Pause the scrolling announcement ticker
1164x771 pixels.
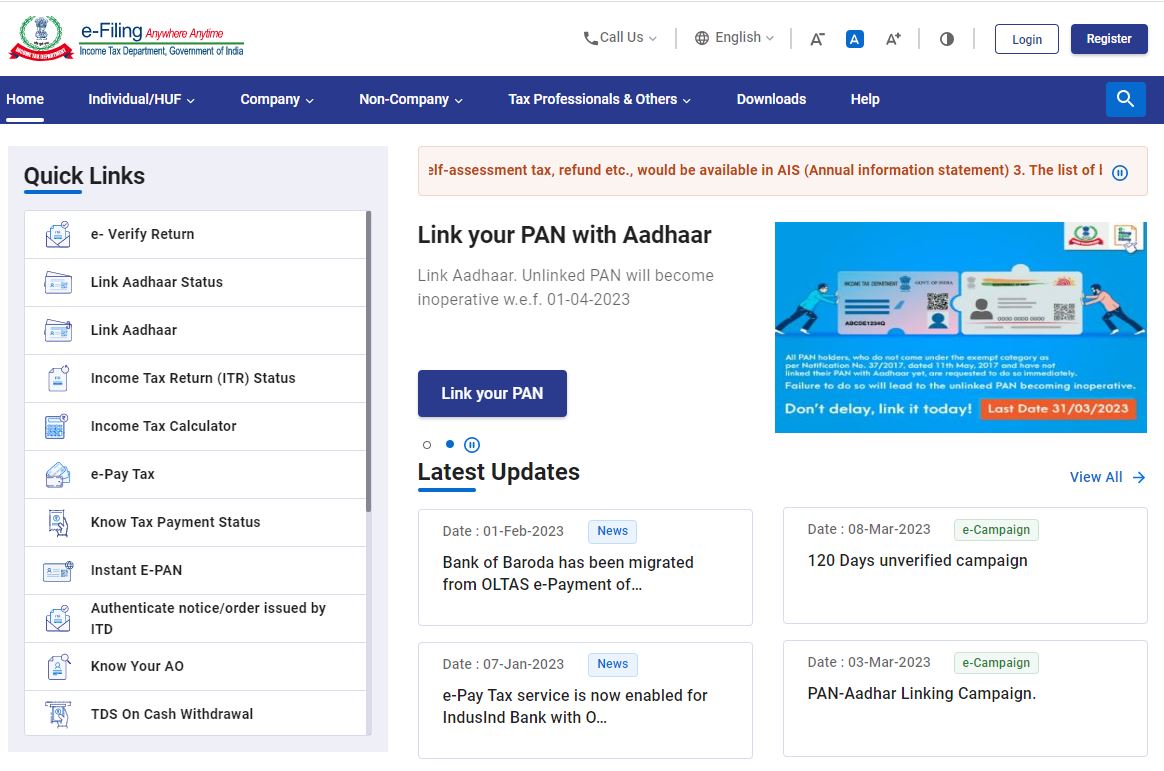coord(1119,171)
